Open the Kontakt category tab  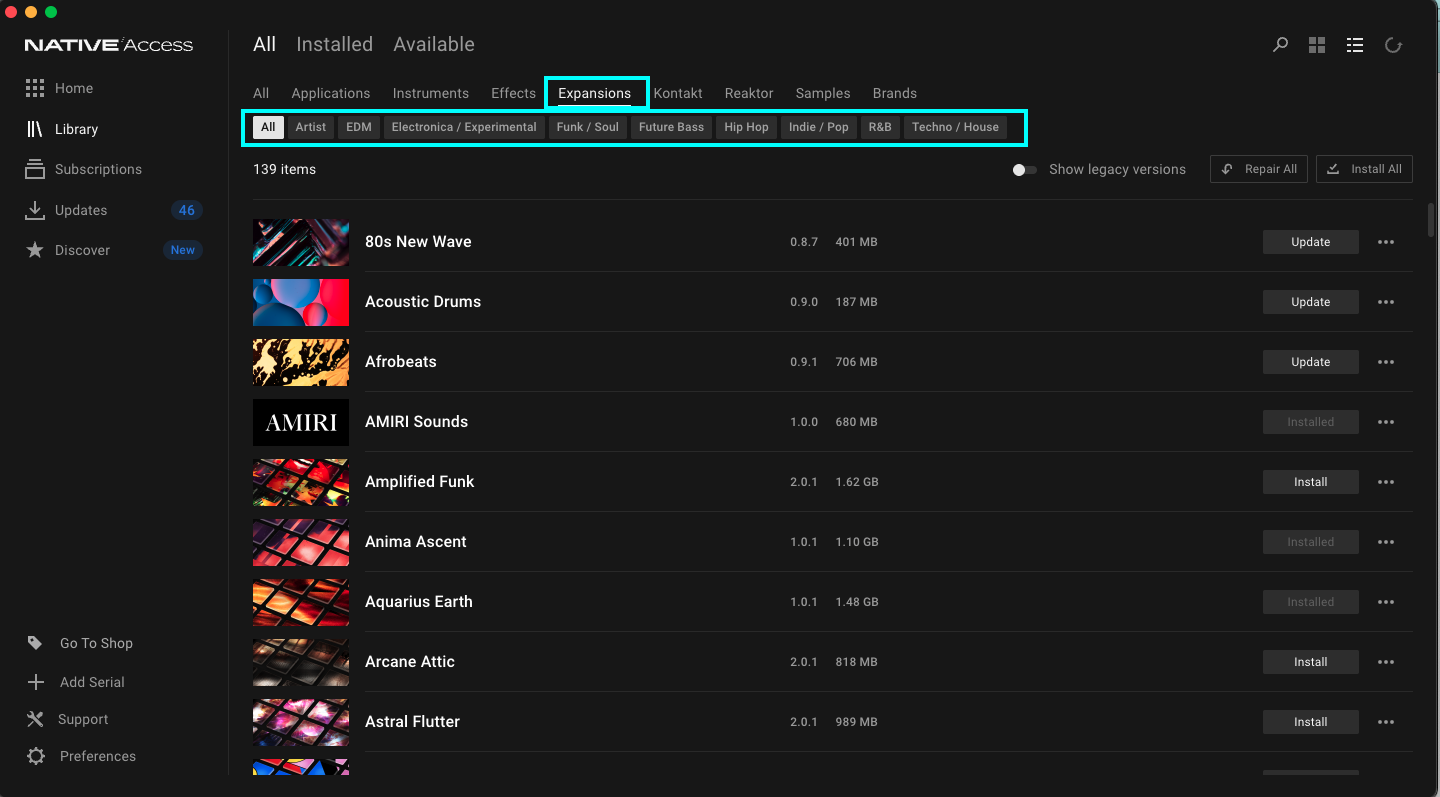pyautogui.click(x=678, y=93)
